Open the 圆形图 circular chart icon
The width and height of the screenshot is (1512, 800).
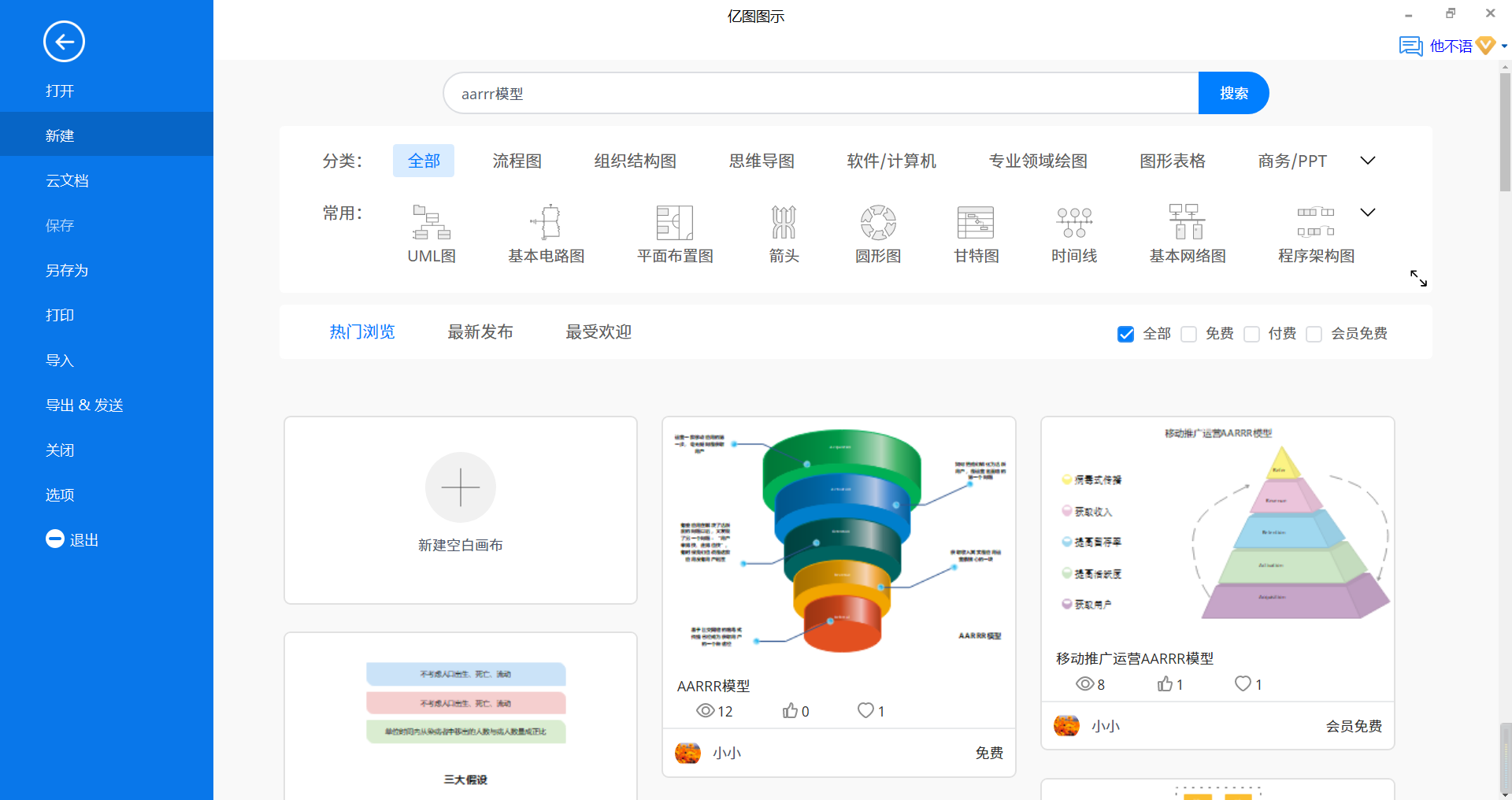click(x=878, y=222)
